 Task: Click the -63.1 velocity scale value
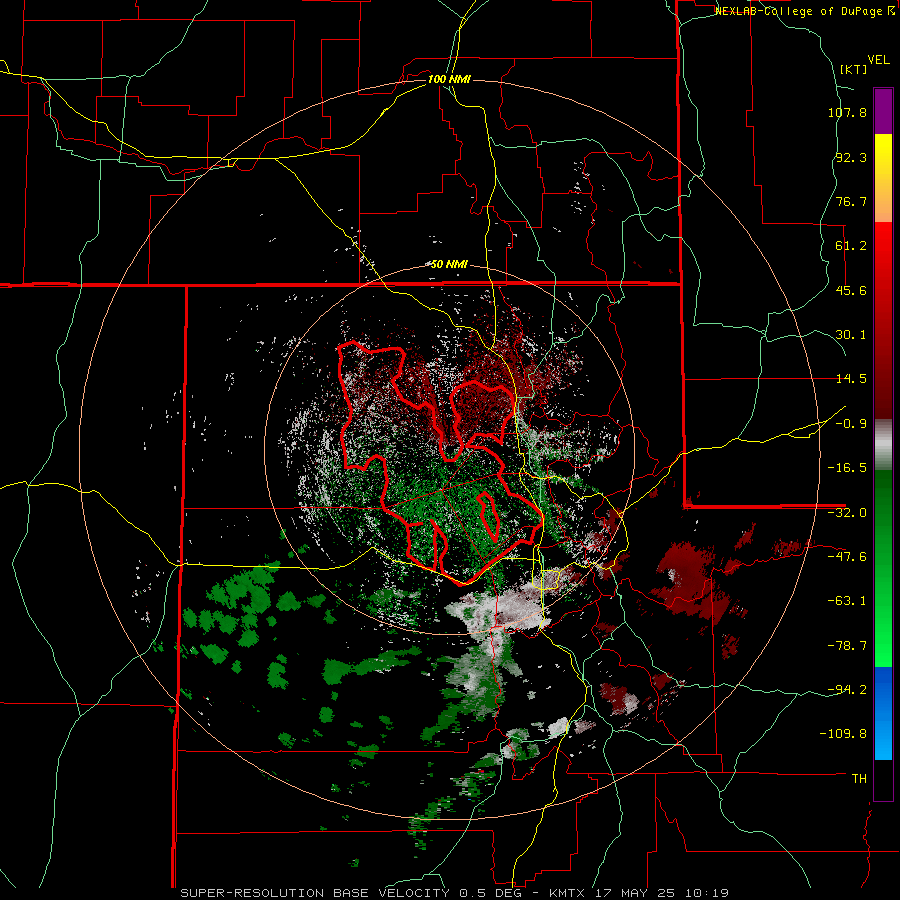point(847,601)
